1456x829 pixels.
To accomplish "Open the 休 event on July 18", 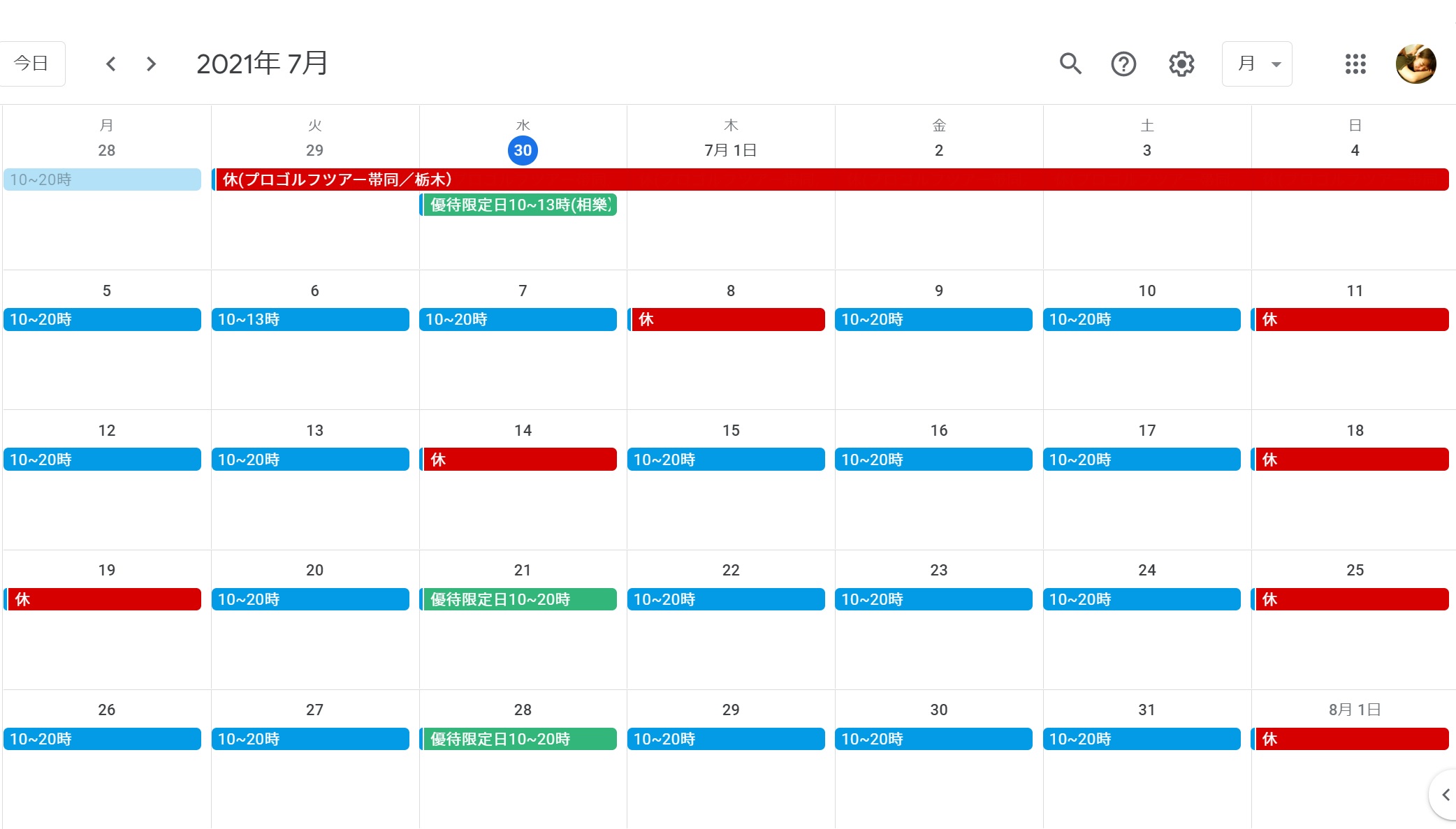I will 1350,460.
